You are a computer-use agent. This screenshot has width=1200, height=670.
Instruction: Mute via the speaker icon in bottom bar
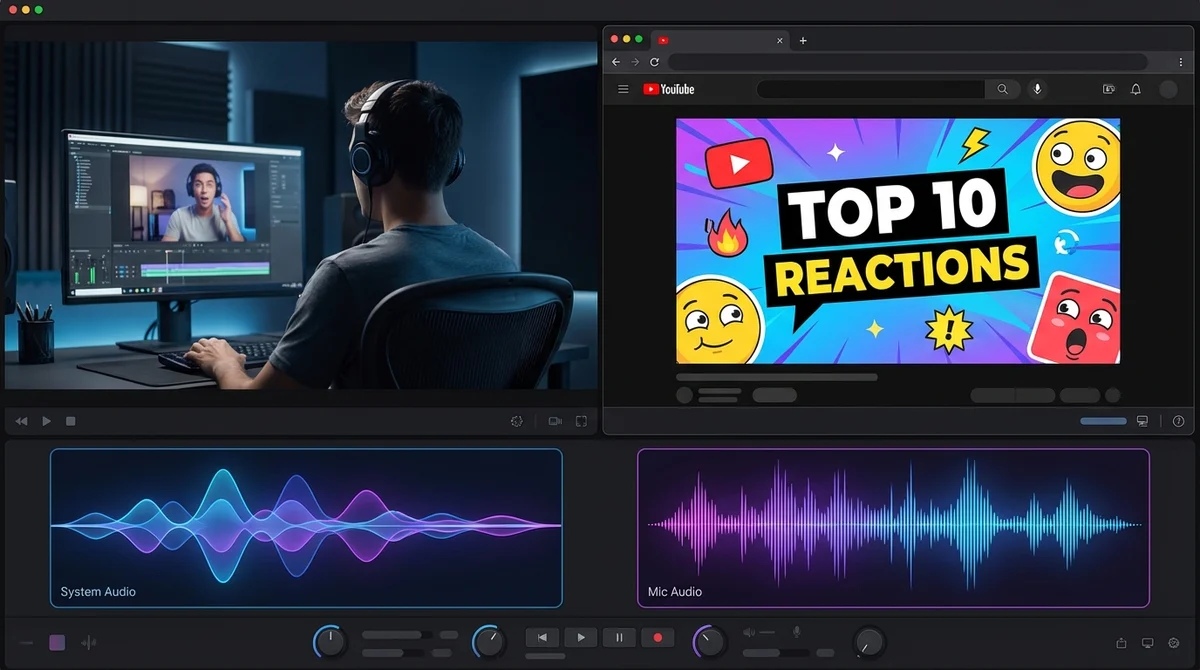tap(749, 632)
